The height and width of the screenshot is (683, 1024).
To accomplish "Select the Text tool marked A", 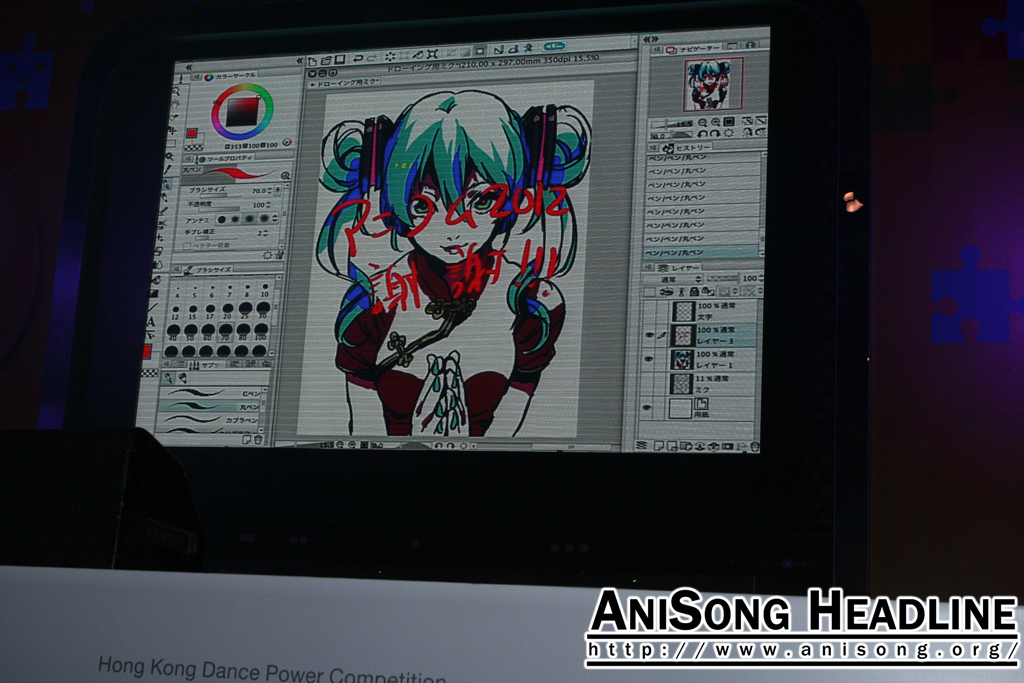I will click(152, 321).
